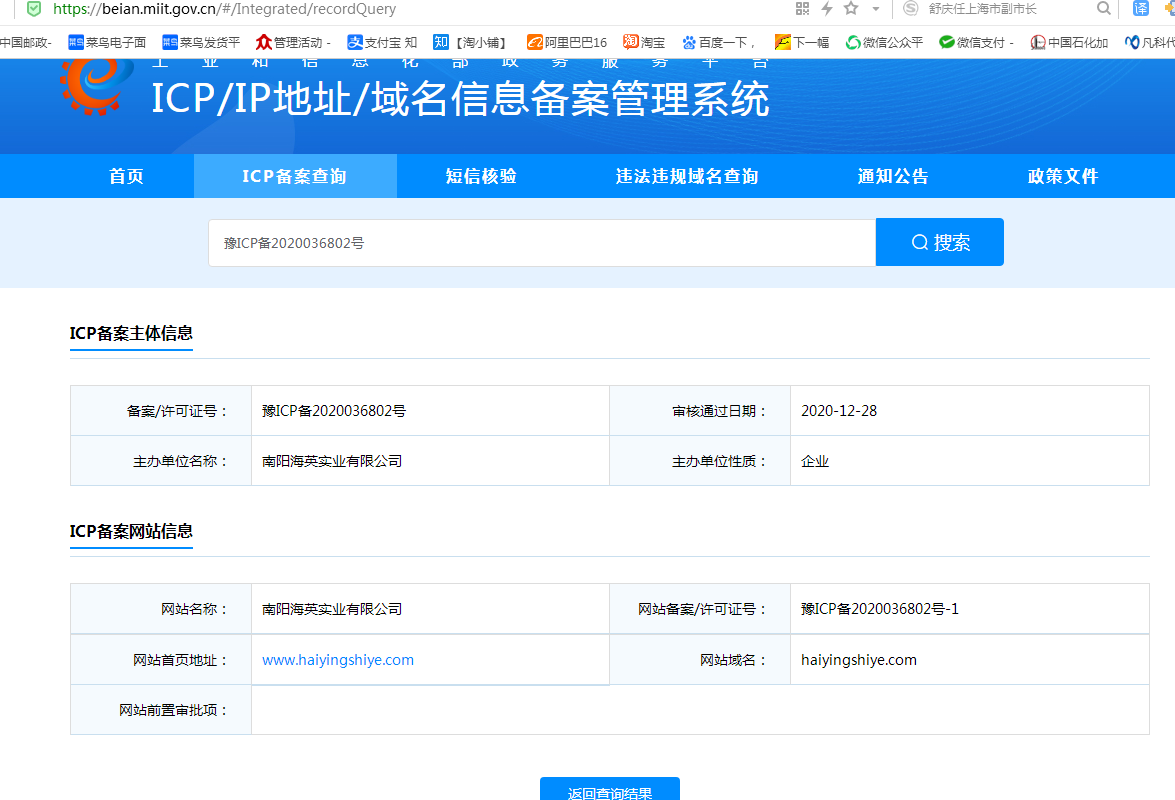Select the ICP备案查询 navigation tab
The width and height of the screenshot is (1175, 800).
[x=294, y=176]
